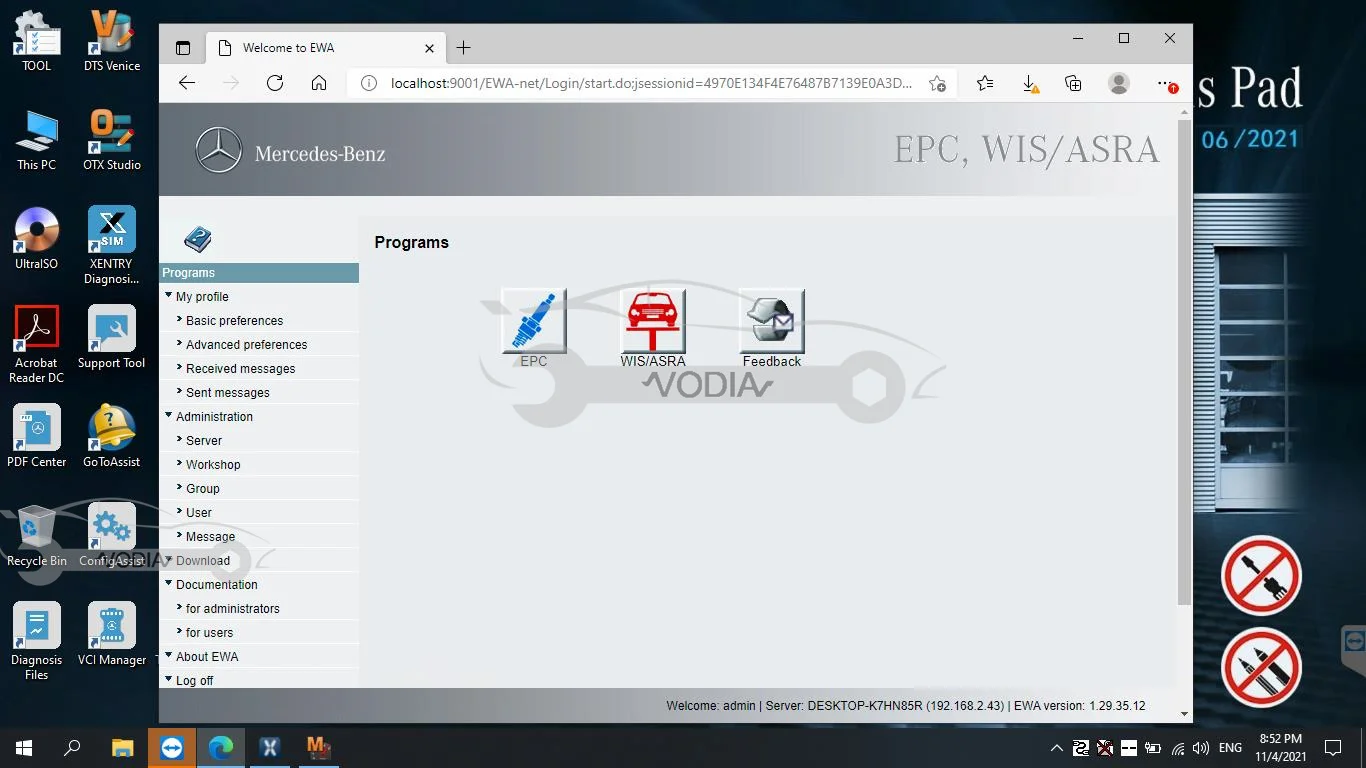Open the Windows notification center
The image size is (1366, 768).
click(x=1332, y=747)
